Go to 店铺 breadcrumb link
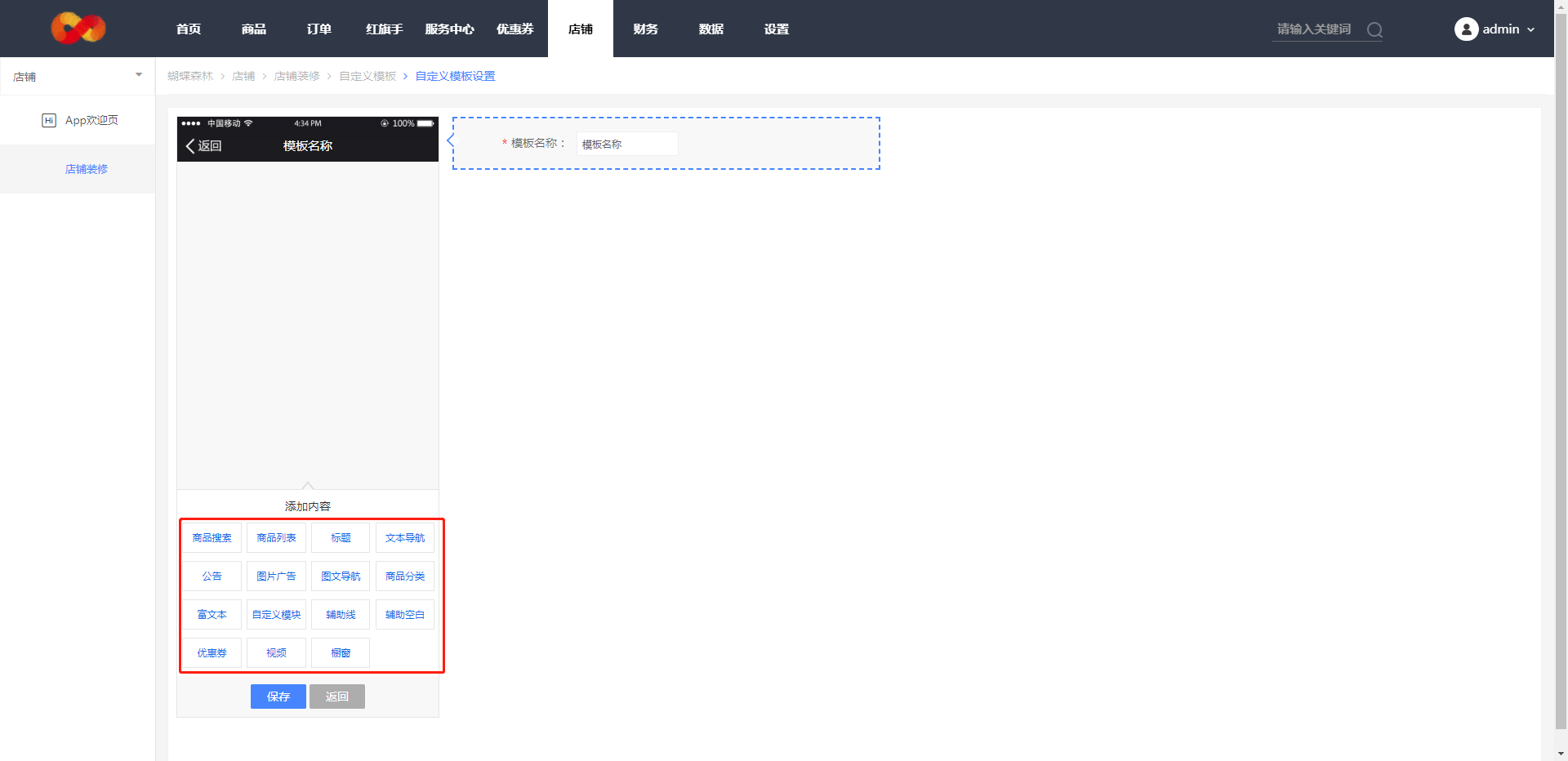Screen dimensions: 1568x761 click(243, 76)
